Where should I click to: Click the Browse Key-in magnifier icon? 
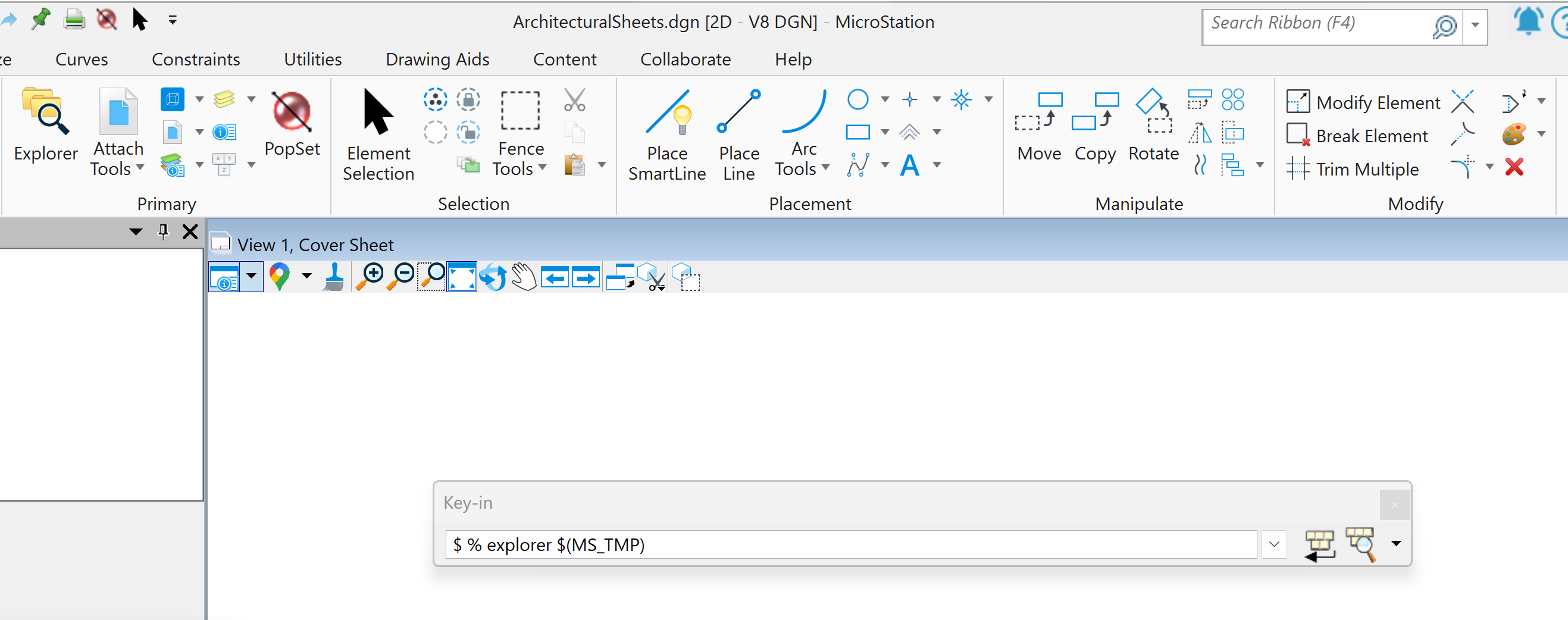(1361, 544)
